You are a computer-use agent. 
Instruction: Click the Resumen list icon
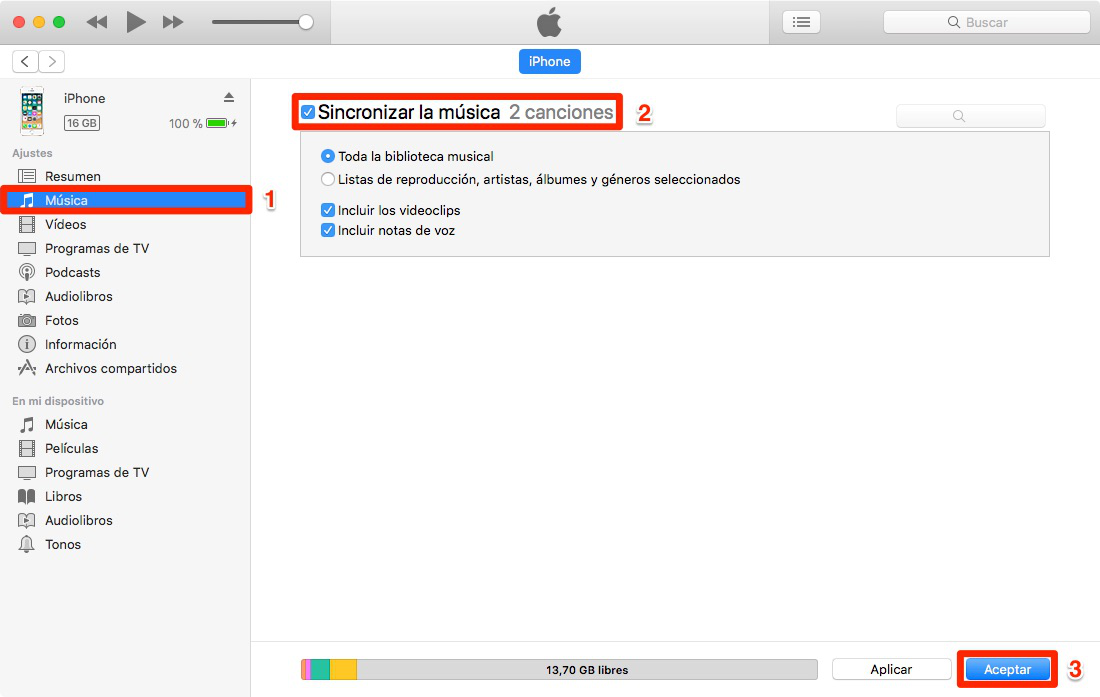point(27,176)
